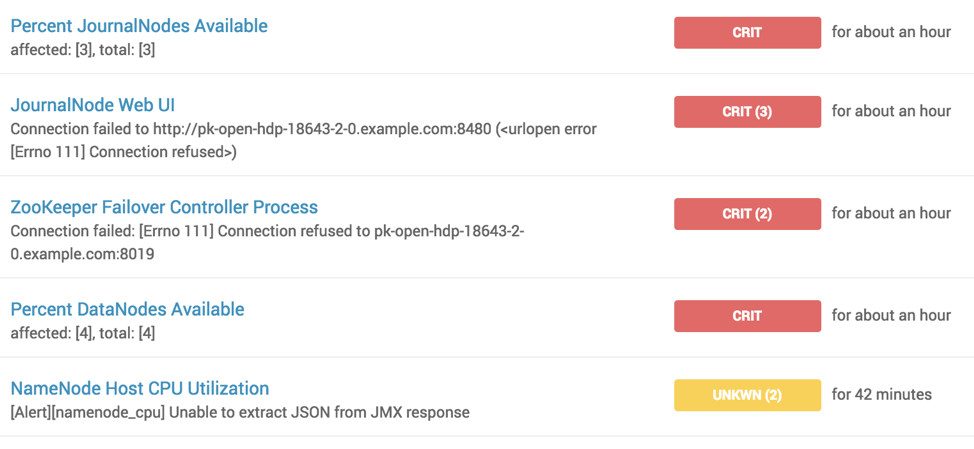
Task: Click duration text beside Percent JournalNodes Available
Action: pyautogui.click(x=891, y=32)
